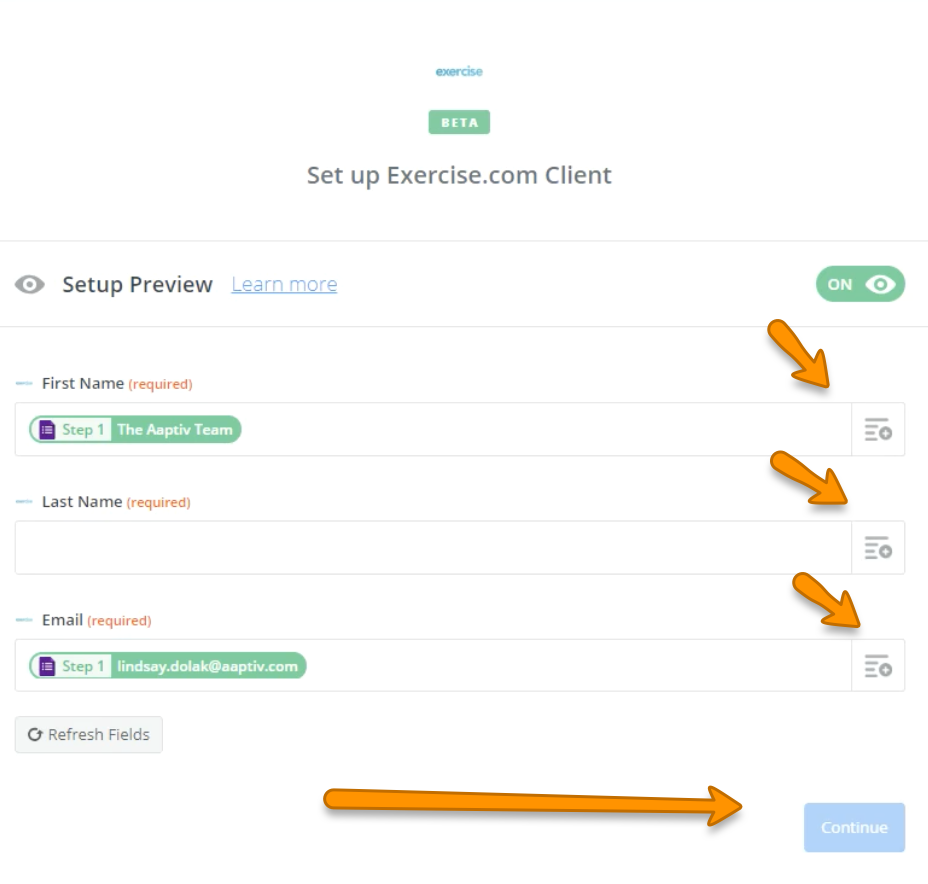The height and width of the screenshot is (884, 928).
Task: Click the eye icon beside Setup Preview
Action: (x=30, y=285)
